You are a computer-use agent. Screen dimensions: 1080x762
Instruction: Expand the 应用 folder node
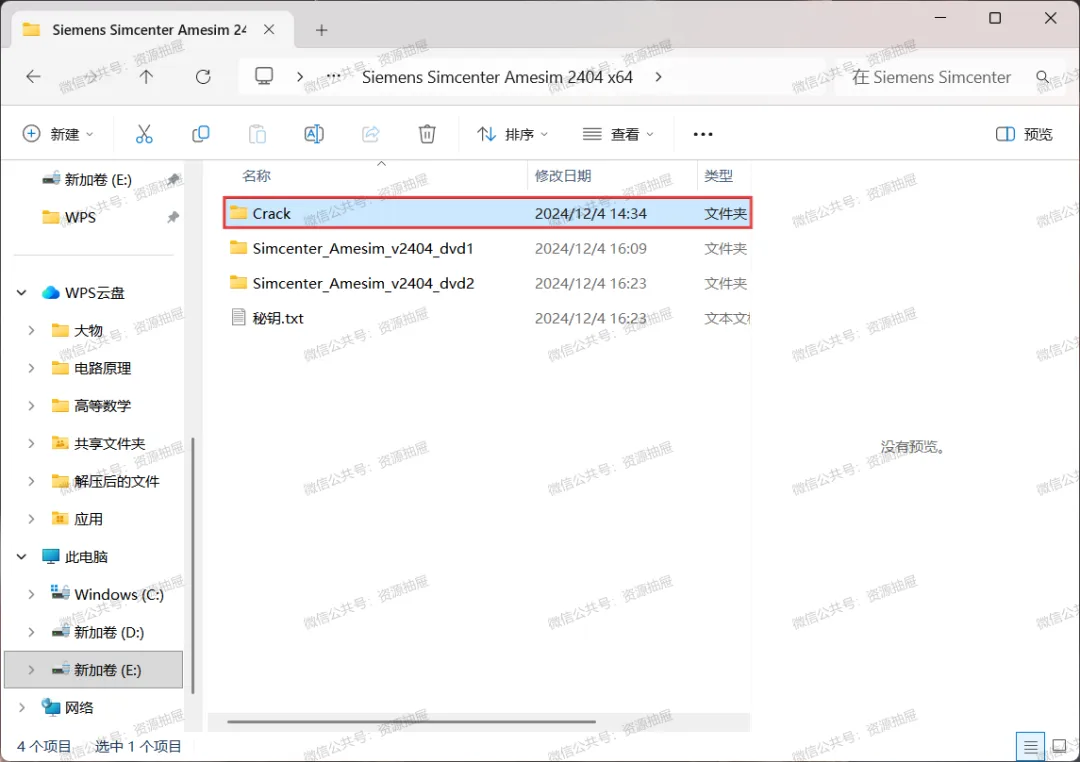point(31,519)
